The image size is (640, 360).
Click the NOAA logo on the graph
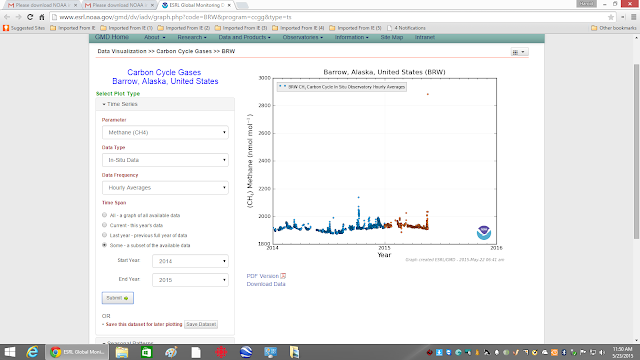[484, 233]
